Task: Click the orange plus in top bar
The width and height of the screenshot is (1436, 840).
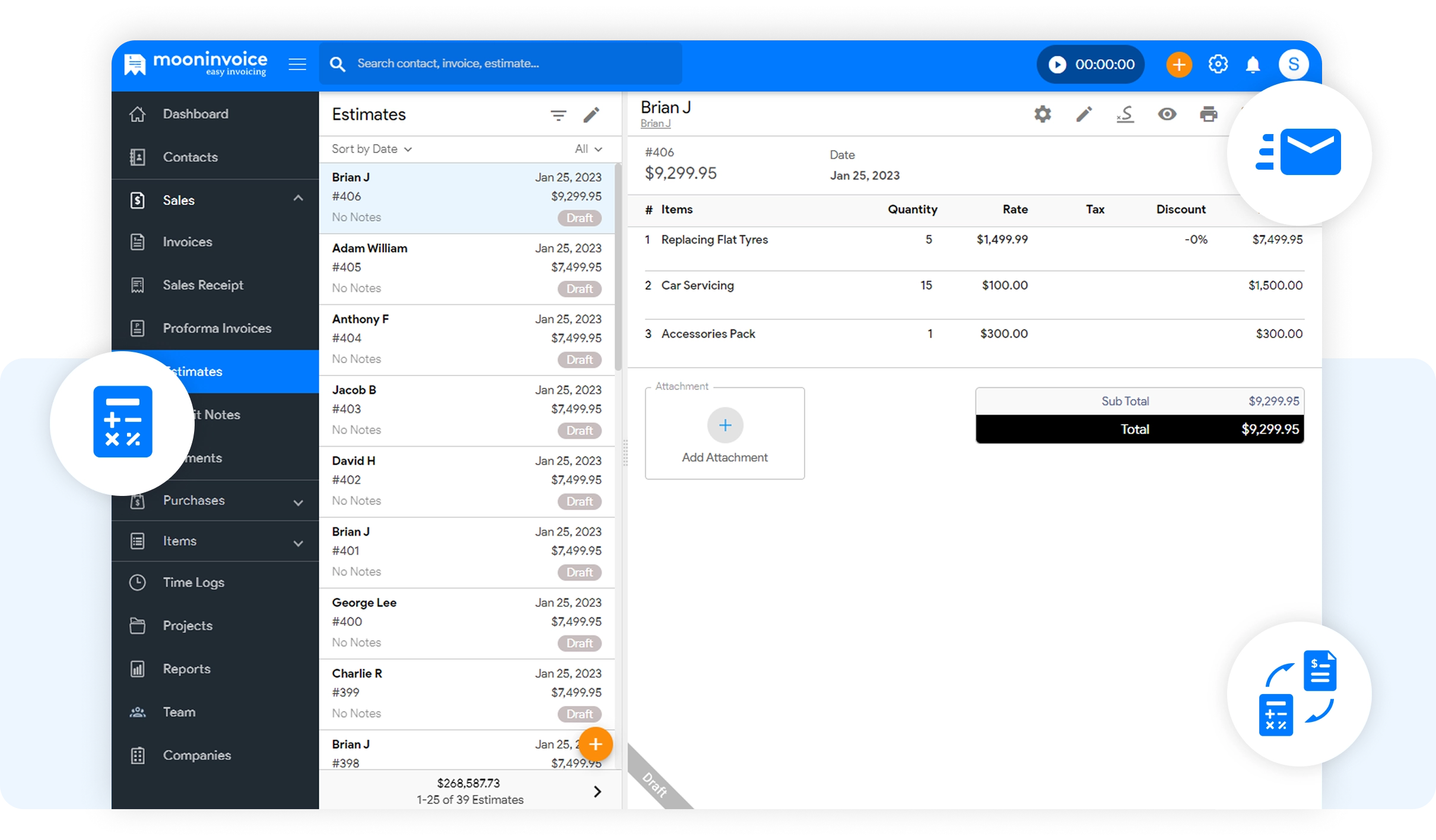Action: pos(1178,64)
